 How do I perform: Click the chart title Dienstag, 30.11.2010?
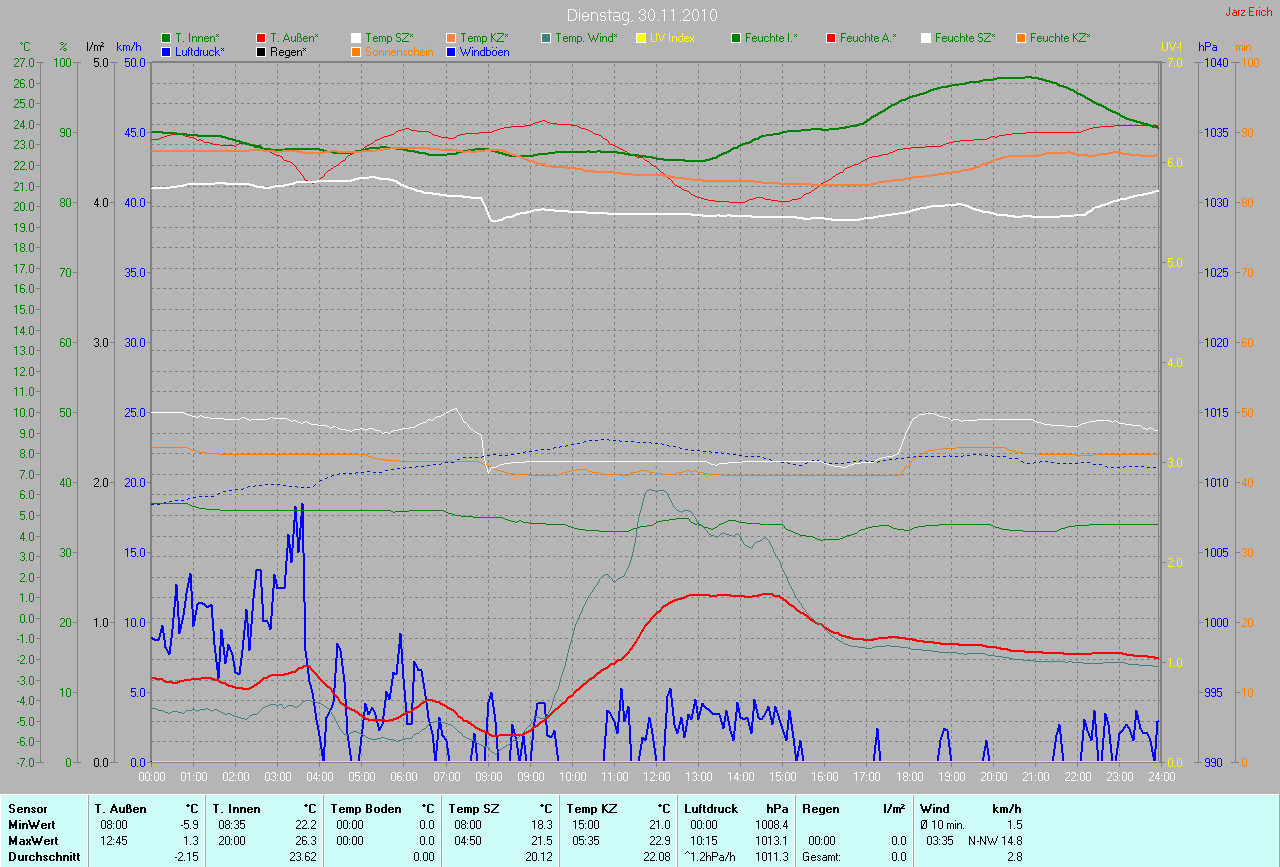(641, 15)
